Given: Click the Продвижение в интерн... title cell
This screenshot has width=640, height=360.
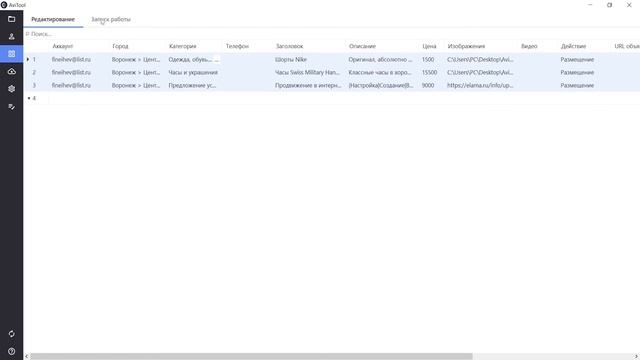Looking at the screenshot, I should click(308, 85).
